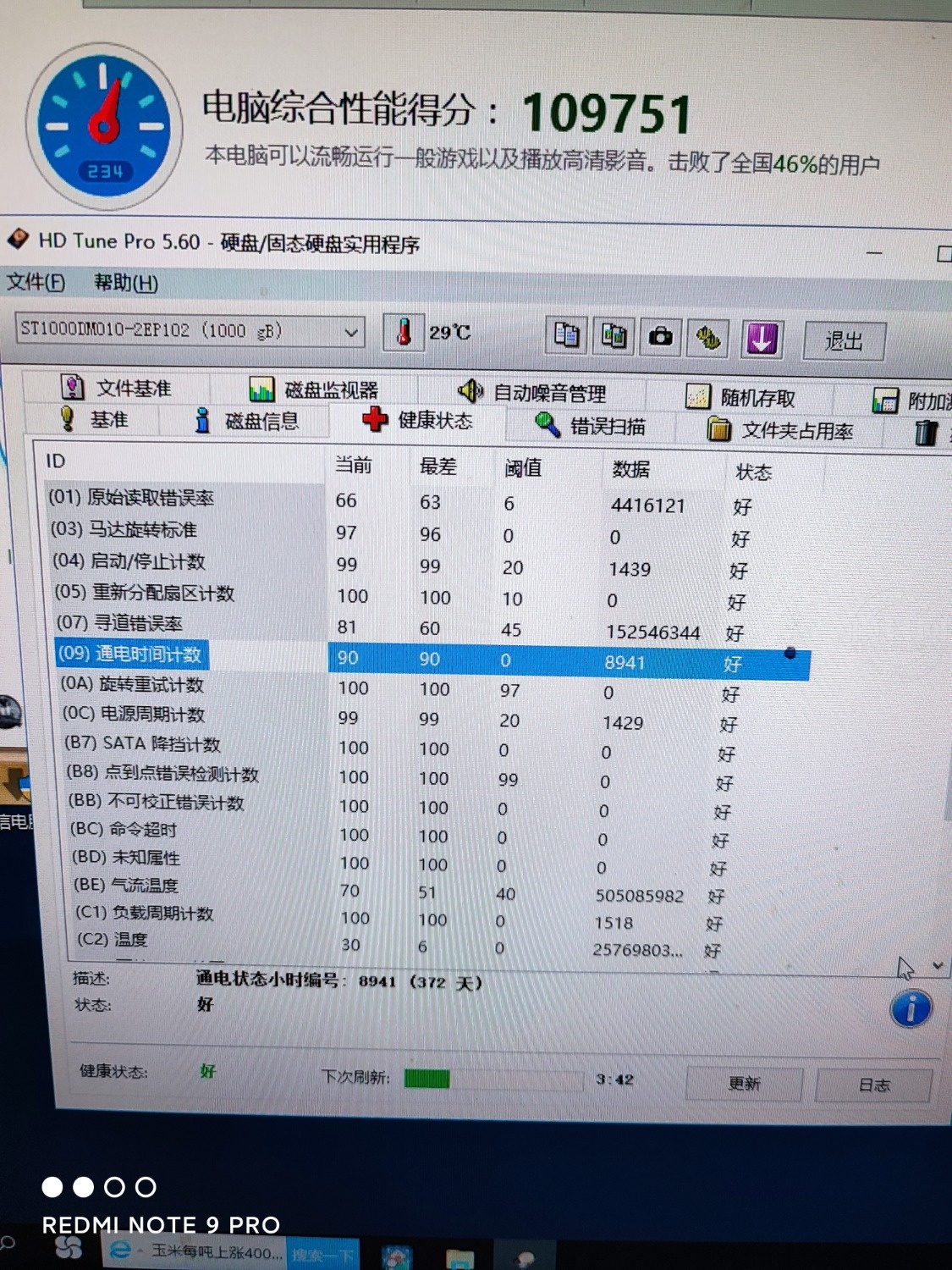This screenshot has width=952, height=1270.
Task: Switch to the 自动噪音管理 tab
Action: [532, 393]
